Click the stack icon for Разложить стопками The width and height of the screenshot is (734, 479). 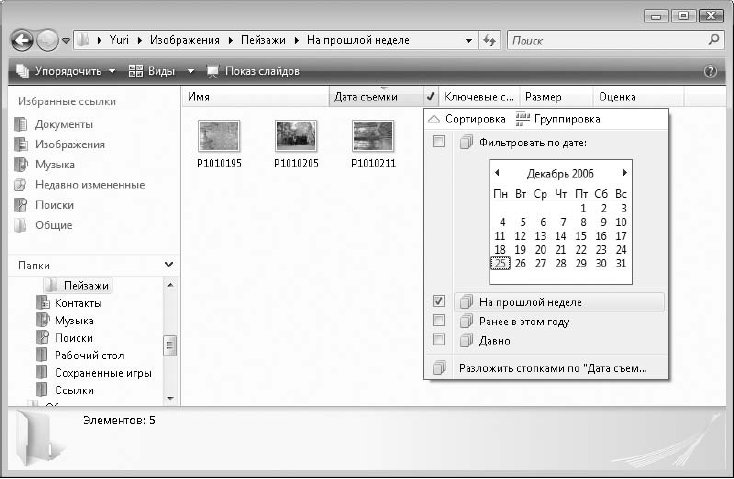point(438,368)
